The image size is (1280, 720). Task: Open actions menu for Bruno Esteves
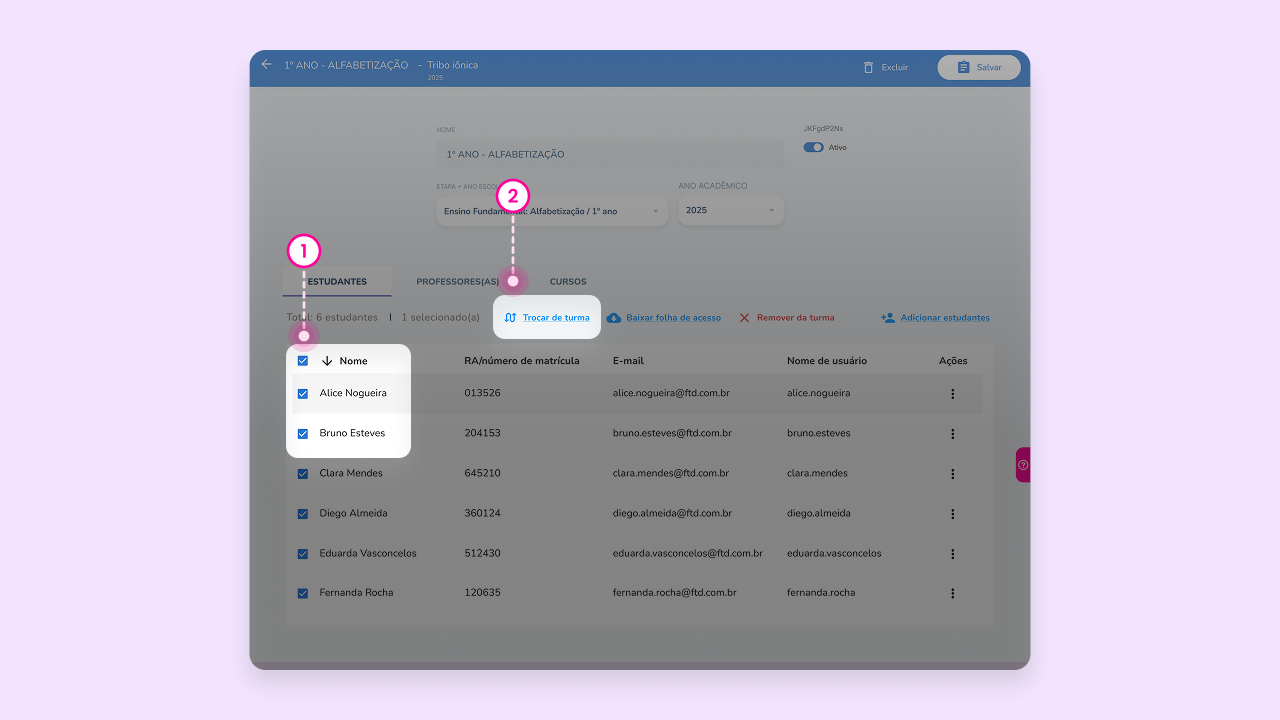(952, 434)
